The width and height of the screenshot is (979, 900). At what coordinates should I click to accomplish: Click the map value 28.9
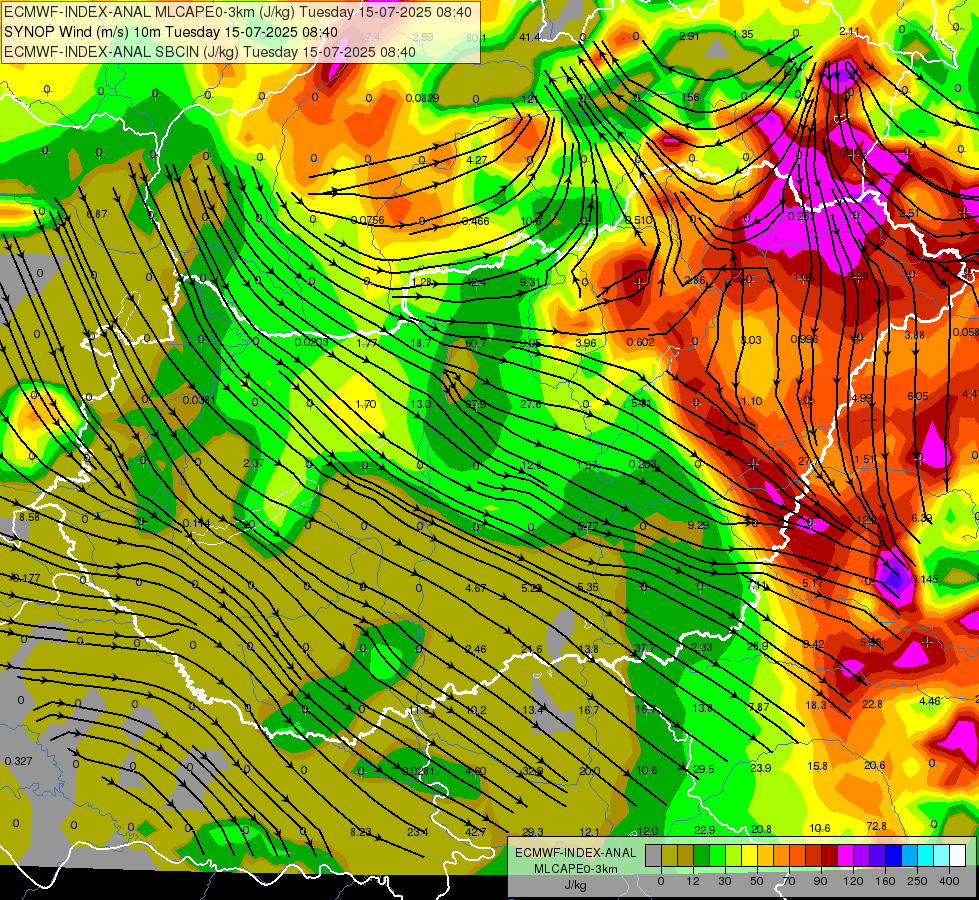click(757, 646)
